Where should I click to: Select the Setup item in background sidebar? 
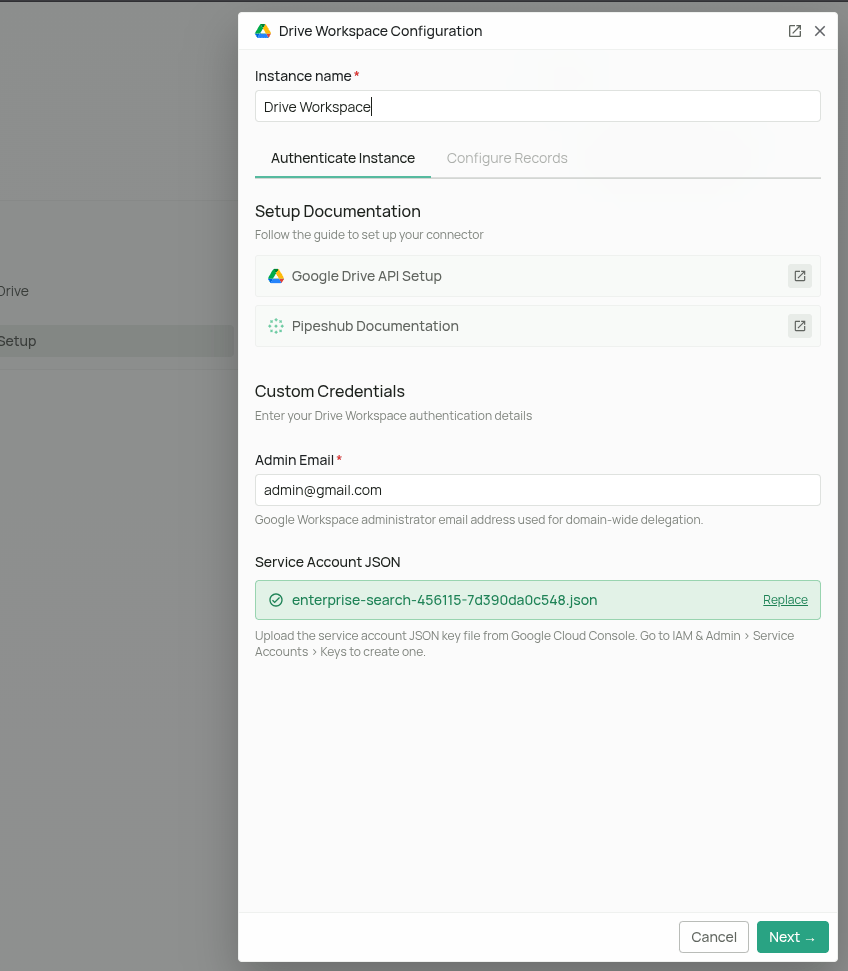(116, 341)
